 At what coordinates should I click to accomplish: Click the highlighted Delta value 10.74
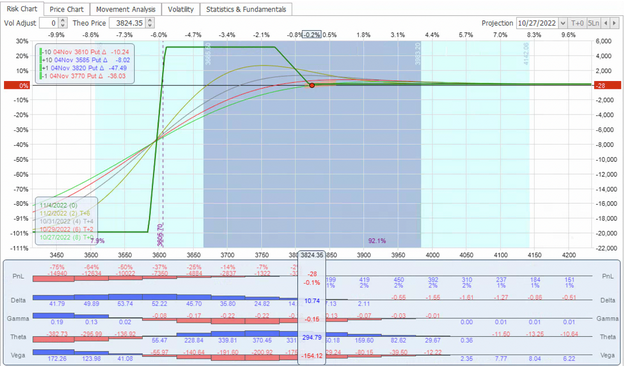[312, 301]
